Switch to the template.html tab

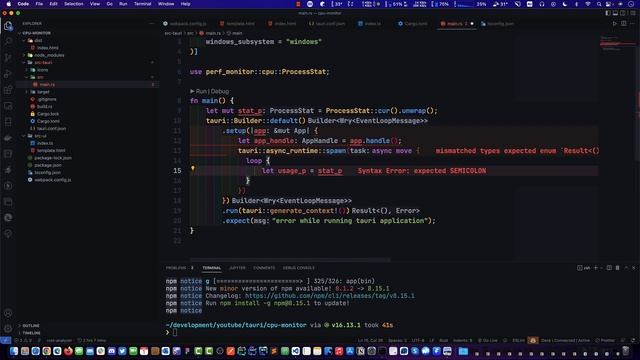point(237,24)
